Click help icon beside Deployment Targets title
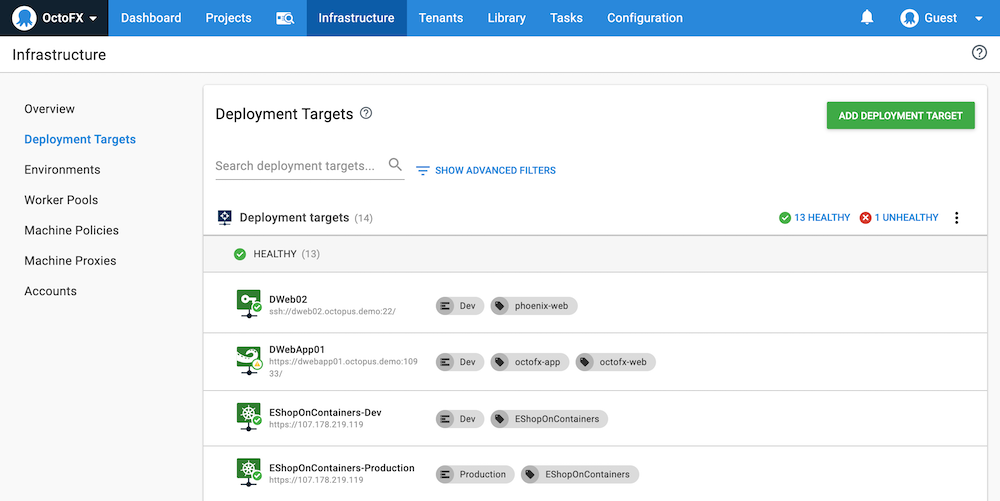The width and height of the screenshot is (1000, 501). [x=366, y=114]
